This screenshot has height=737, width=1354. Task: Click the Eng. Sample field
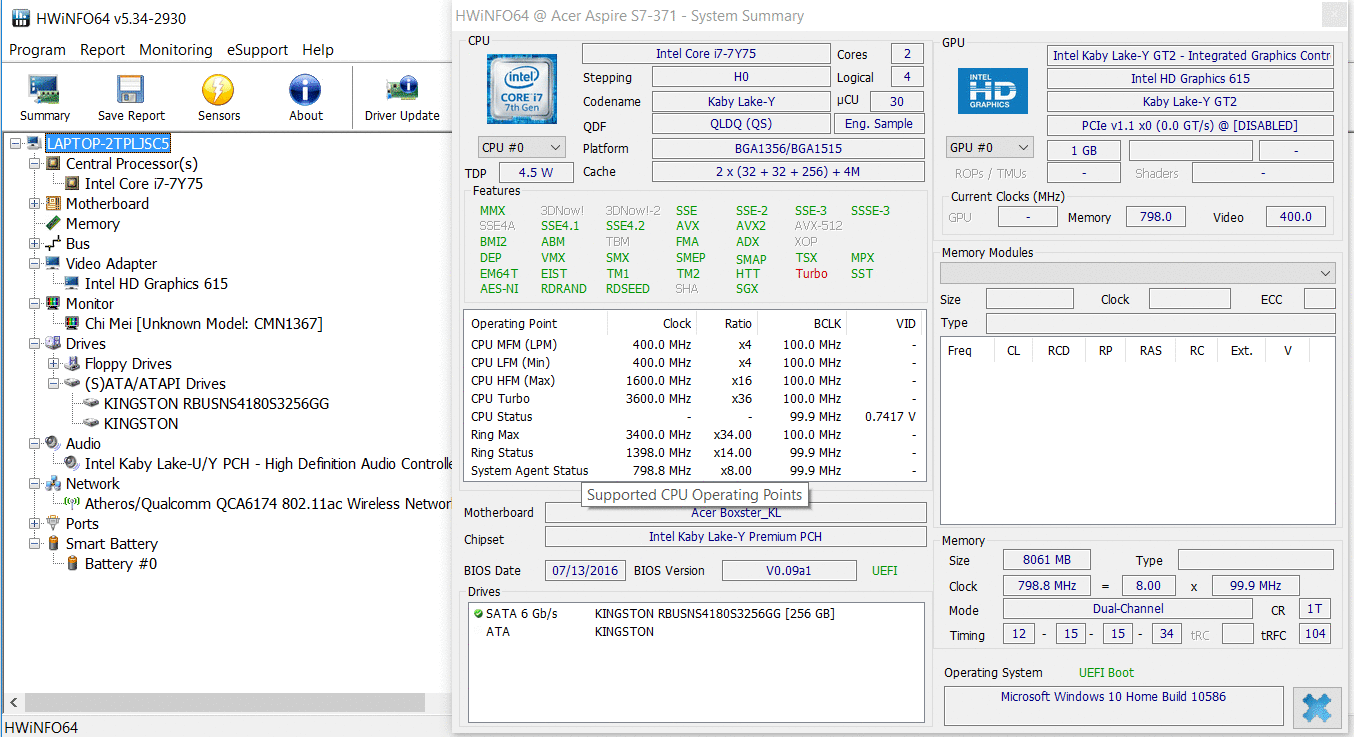(878, 124)
